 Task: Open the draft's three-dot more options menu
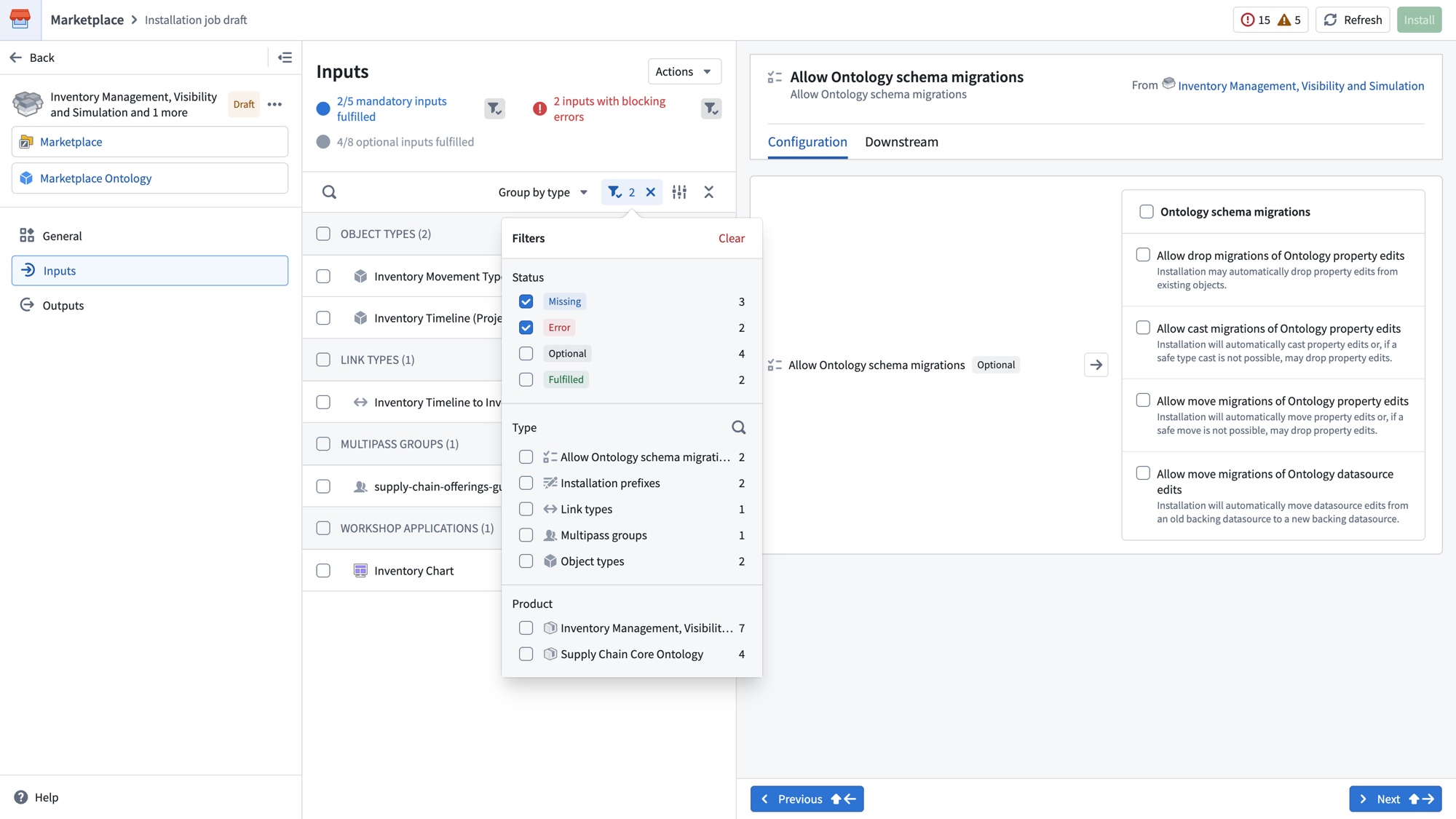[x=274, y=105]
